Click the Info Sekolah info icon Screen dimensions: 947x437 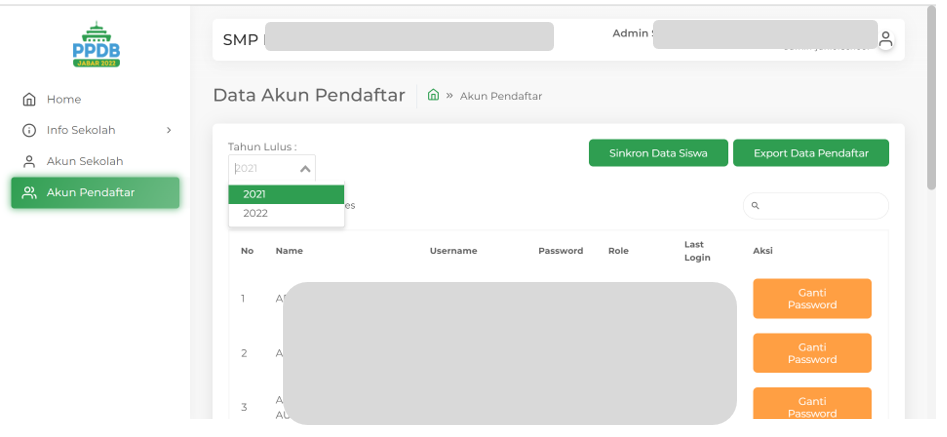(29, 130)
